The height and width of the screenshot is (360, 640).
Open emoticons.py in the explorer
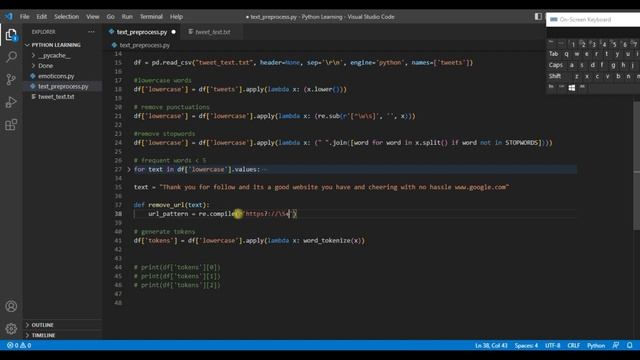pos(56,76)
